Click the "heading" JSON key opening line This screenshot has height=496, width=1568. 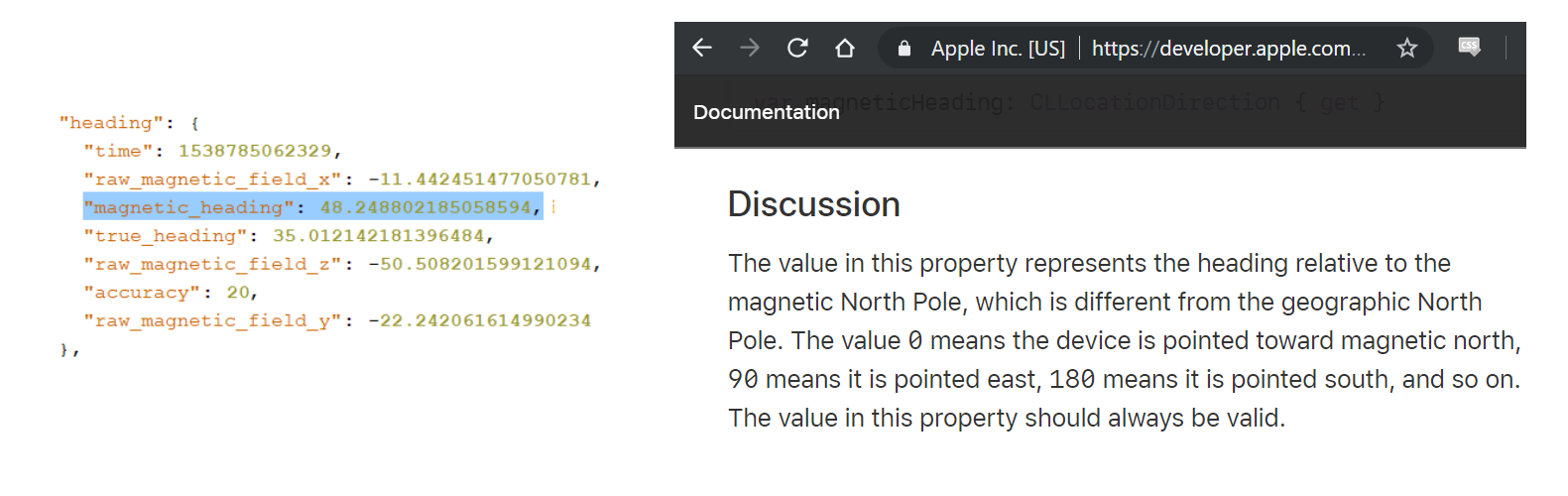[129, 123]
